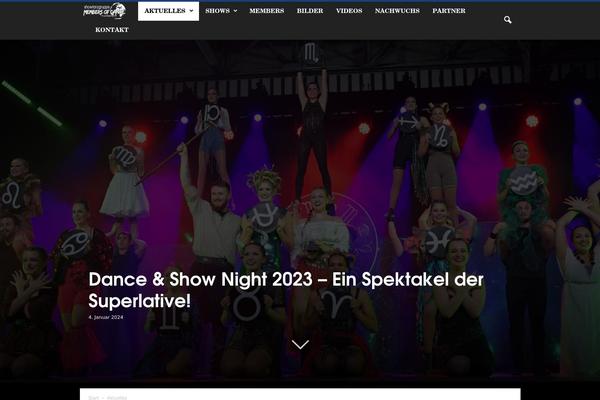Viewport: 600px width, 400px height.
Task: Go to the Kontakt page
Action: [x=112, y=30]
